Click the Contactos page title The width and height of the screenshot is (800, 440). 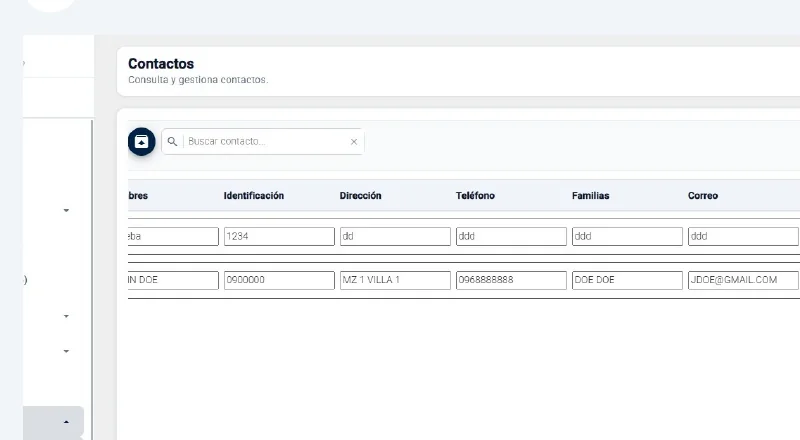point(161,64)
